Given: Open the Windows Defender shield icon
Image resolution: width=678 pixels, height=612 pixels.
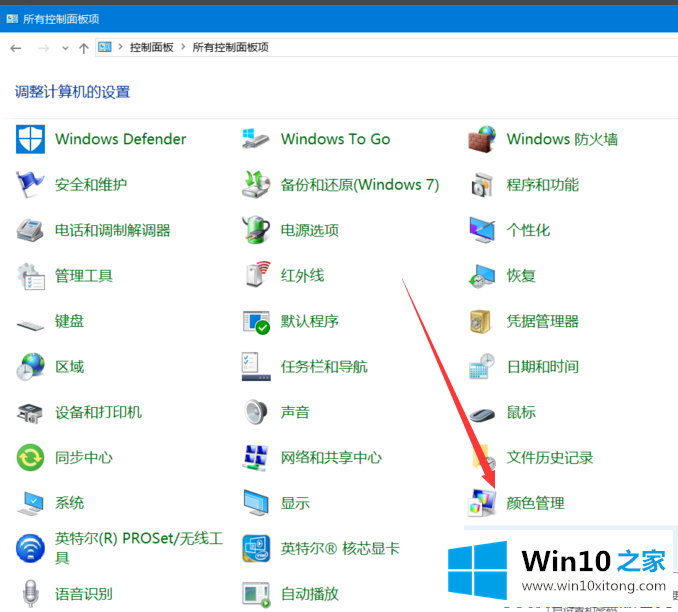Looking at the screenshot, I should pyautogui.click(x=30, y=139).
